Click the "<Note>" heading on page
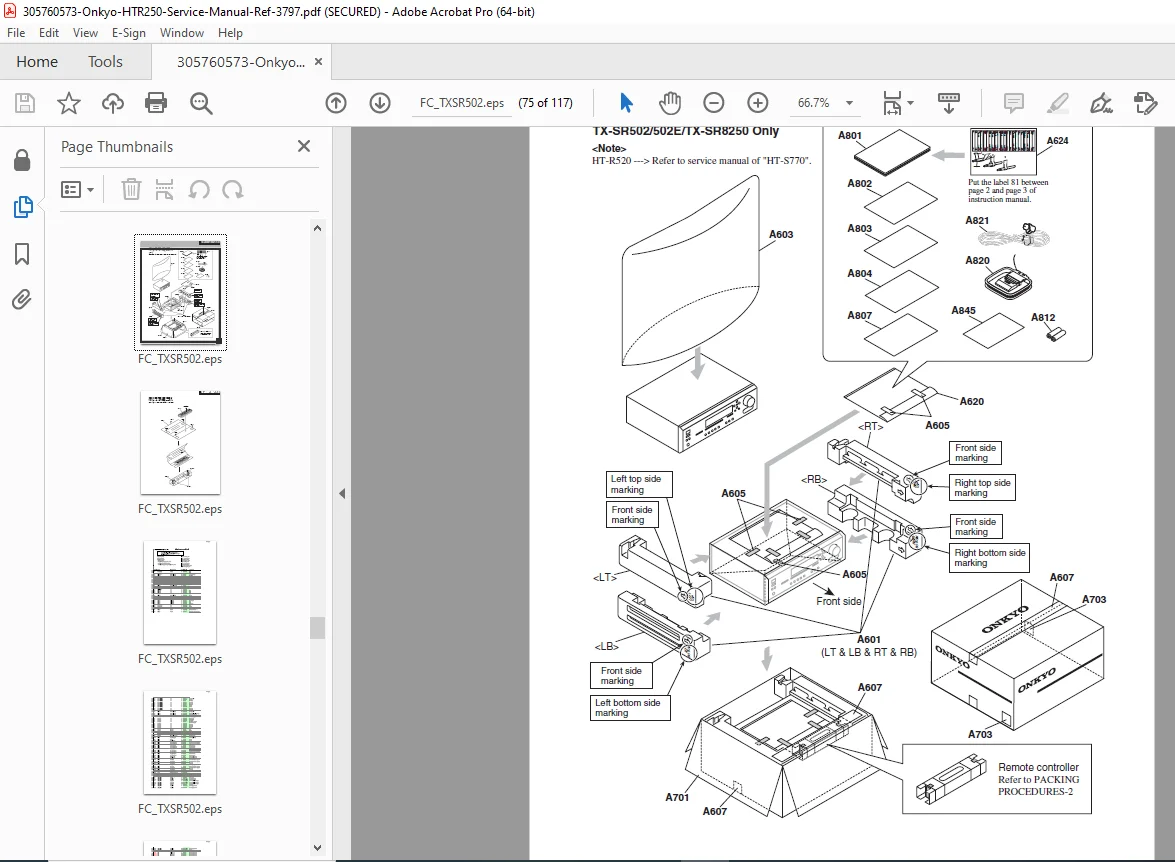 pyautogui.click(x=608, y=148)
